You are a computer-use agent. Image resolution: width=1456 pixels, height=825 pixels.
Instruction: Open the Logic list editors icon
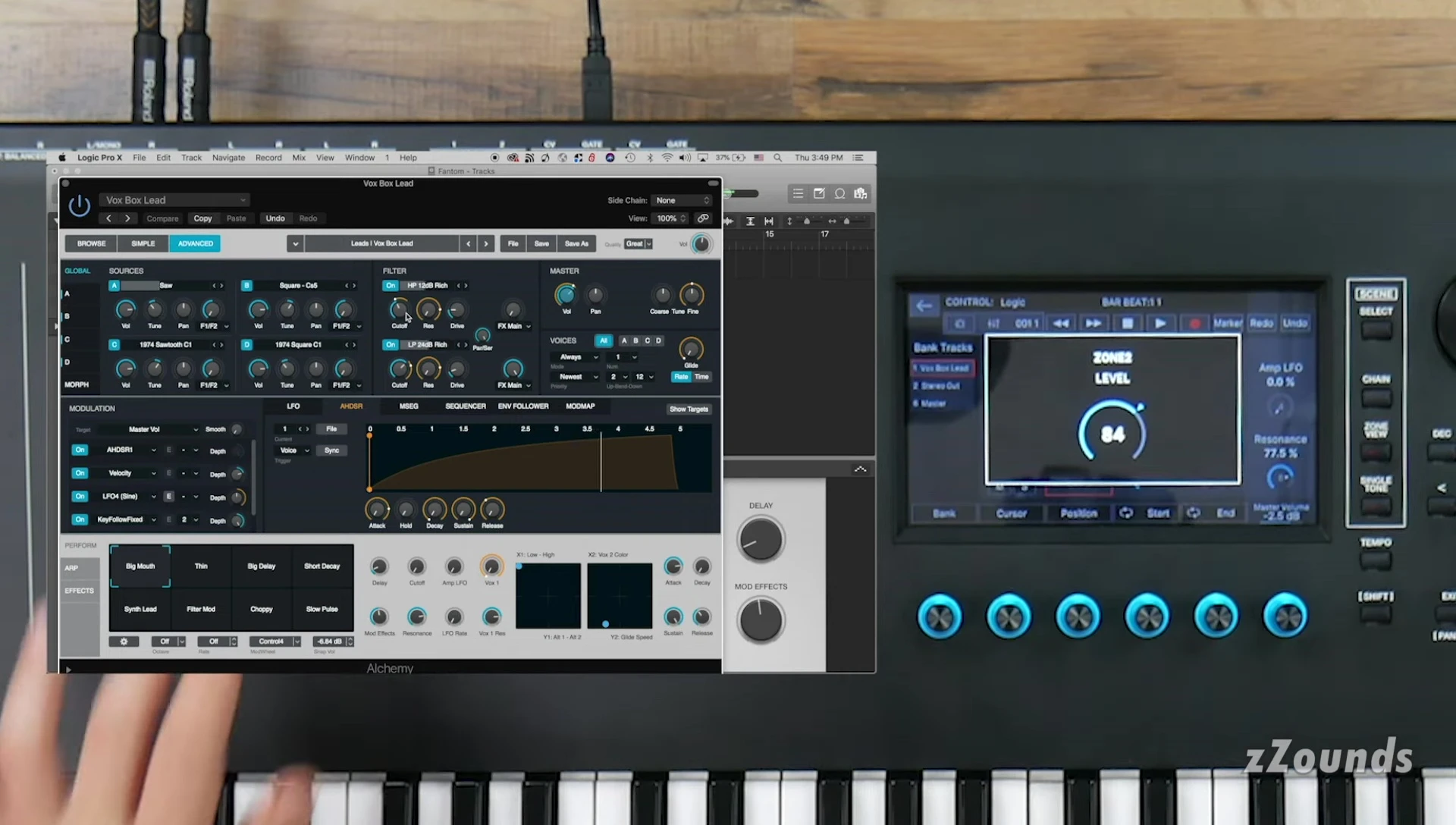click(x=798, y=194)
